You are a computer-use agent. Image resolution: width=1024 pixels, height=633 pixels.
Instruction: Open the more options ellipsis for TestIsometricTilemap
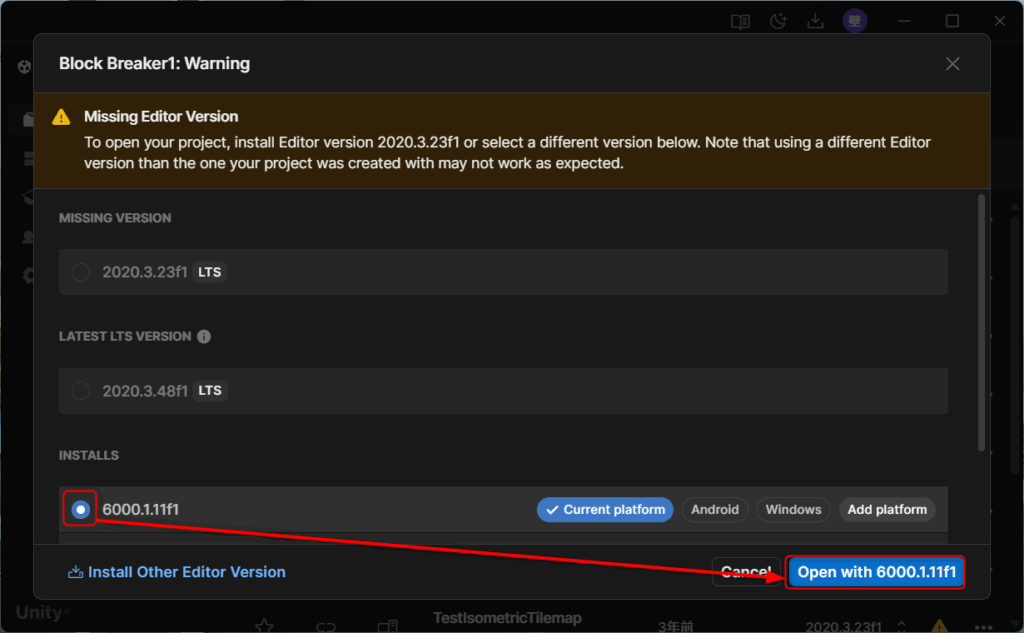click(983, 627)
